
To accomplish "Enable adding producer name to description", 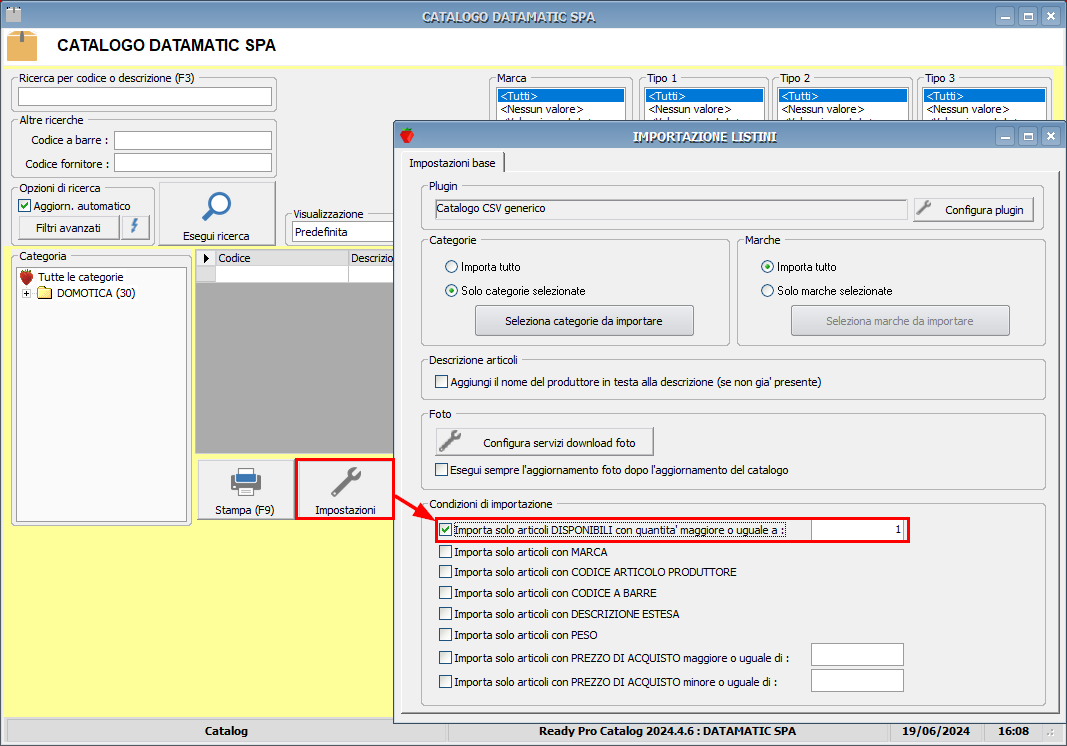I will 442,382.
